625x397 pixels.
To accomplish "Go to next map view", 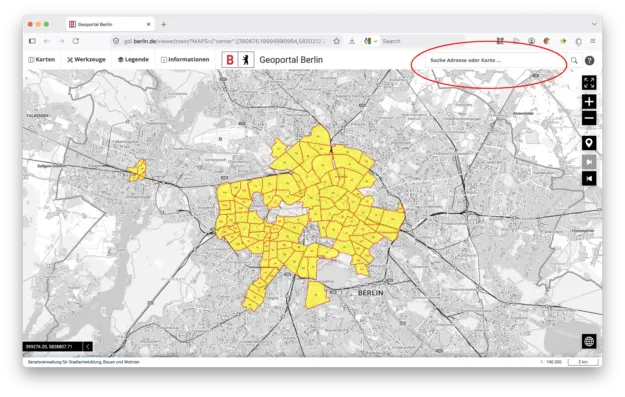I will [589, 162].
